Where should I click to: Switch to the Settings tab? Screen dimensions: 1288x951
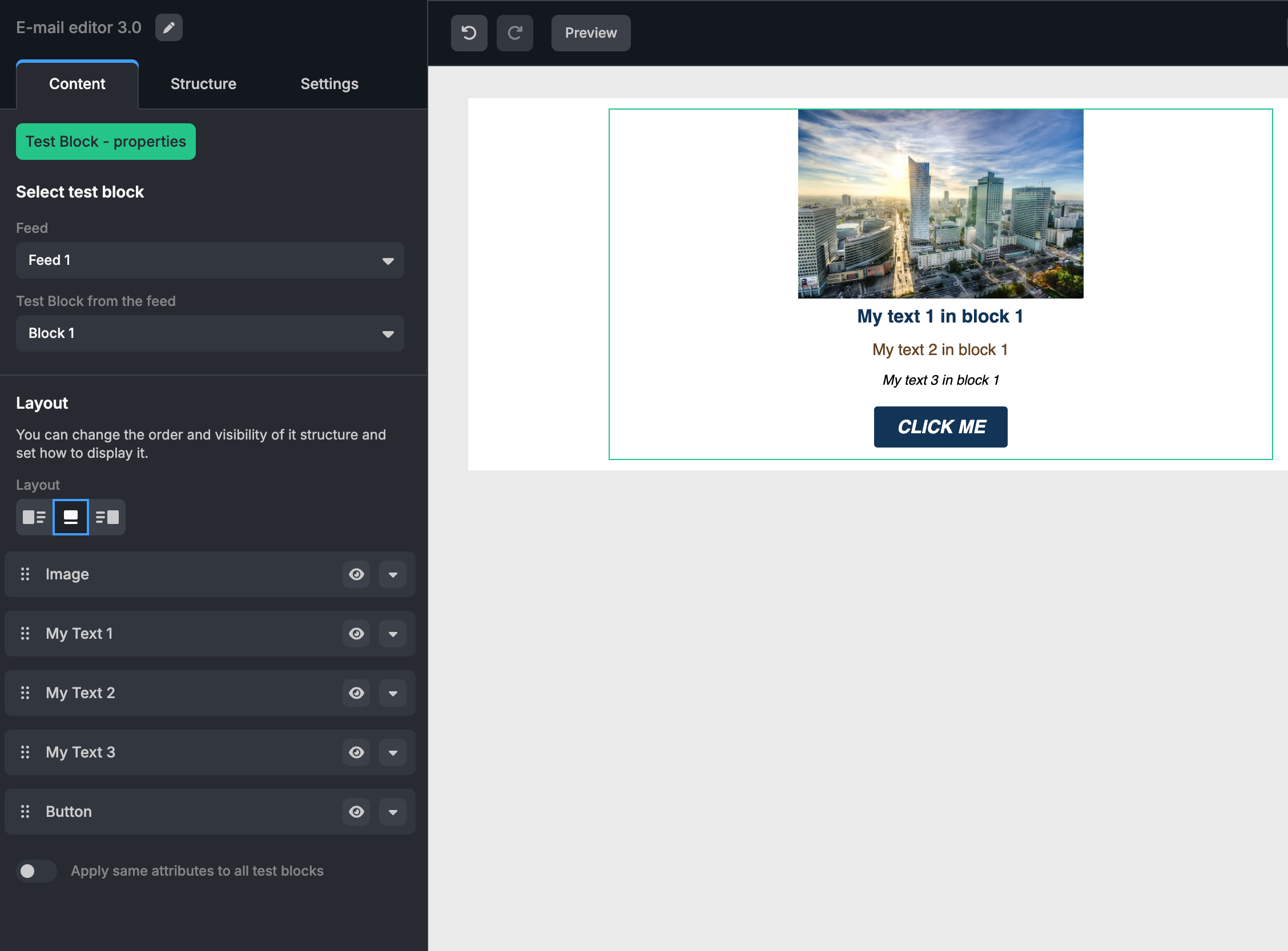click(330, 84)
